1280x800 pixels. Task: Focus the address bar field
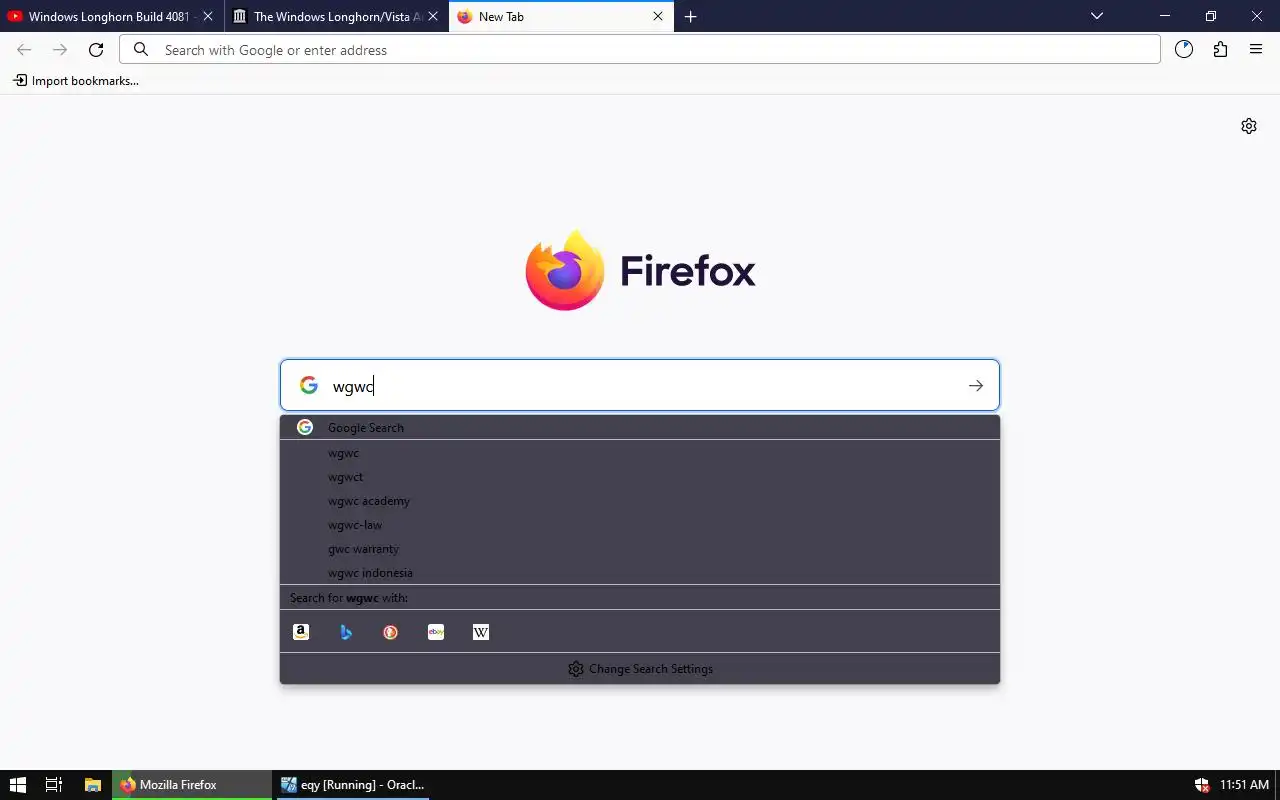[x=640, y=50]
